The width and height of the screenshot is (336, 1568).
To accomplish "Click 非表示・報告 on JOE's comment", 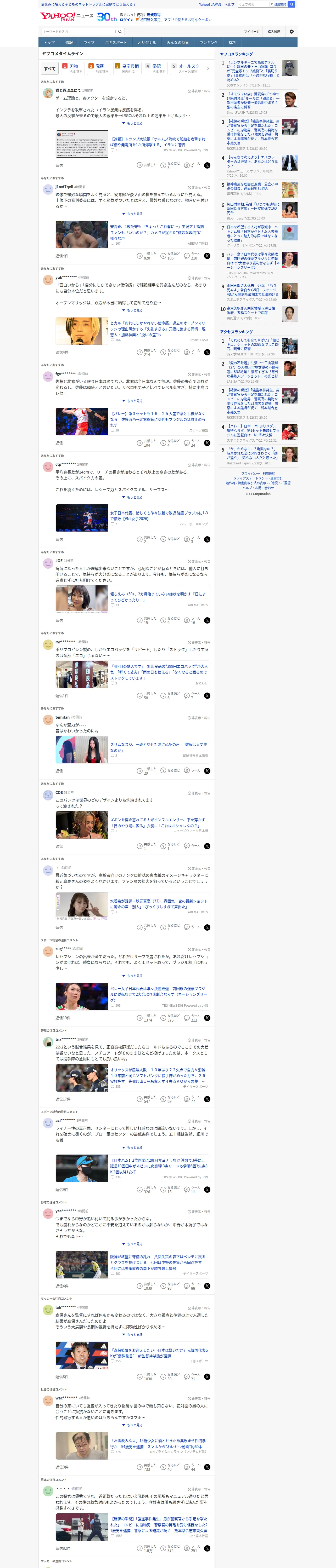I will click(x=199, y=561).
